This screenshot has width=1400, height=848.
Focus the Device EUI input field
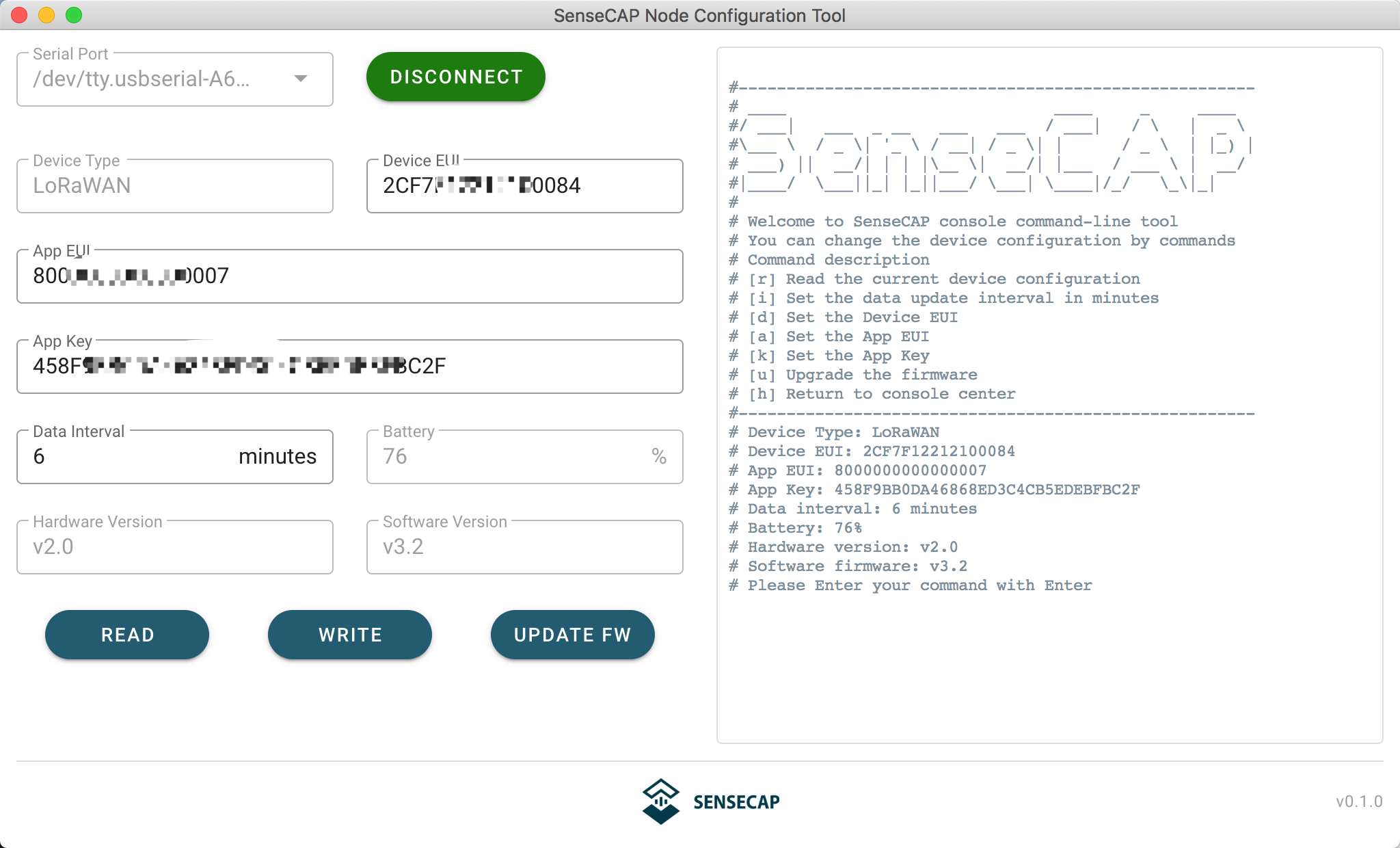524,186
